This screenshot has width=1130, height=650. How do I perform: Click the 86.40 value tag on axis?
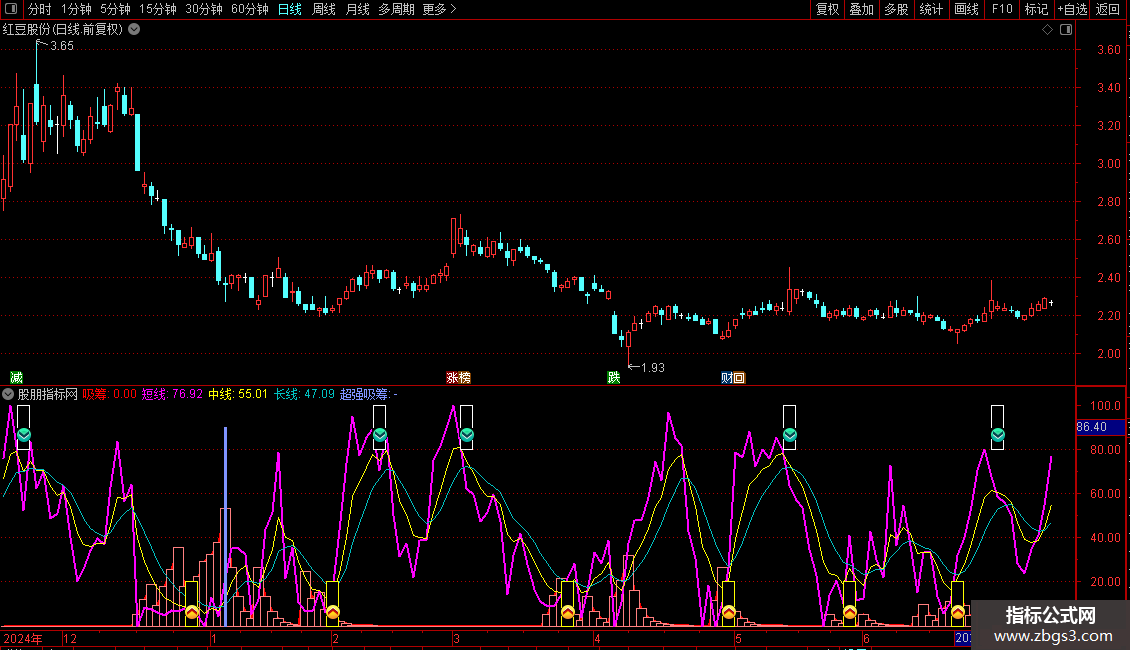1100,427
